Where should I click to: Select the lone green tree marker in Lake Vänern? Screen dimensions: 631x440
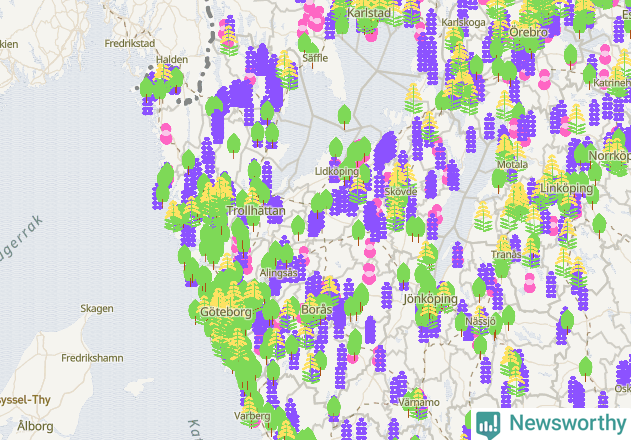pyautogui.click(x=344, y=116)
